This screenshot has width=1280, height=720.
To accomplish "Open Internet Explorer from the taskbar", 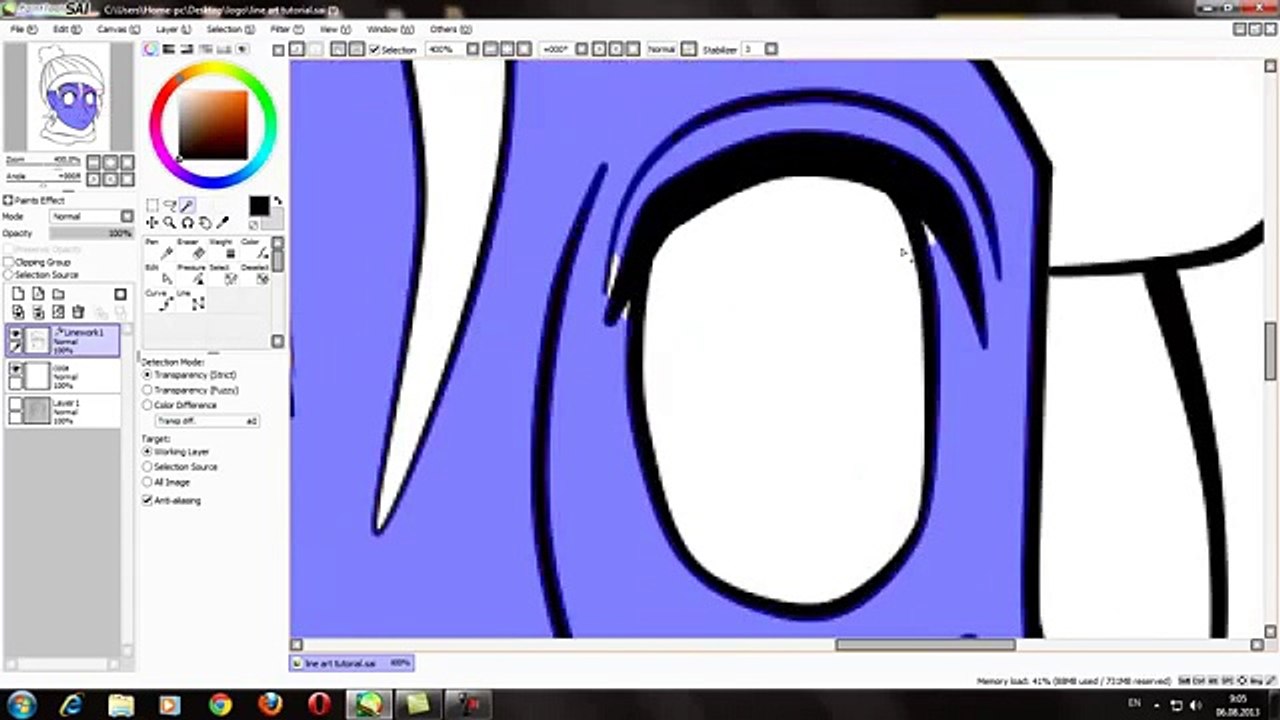I will (x=71, y=705).
